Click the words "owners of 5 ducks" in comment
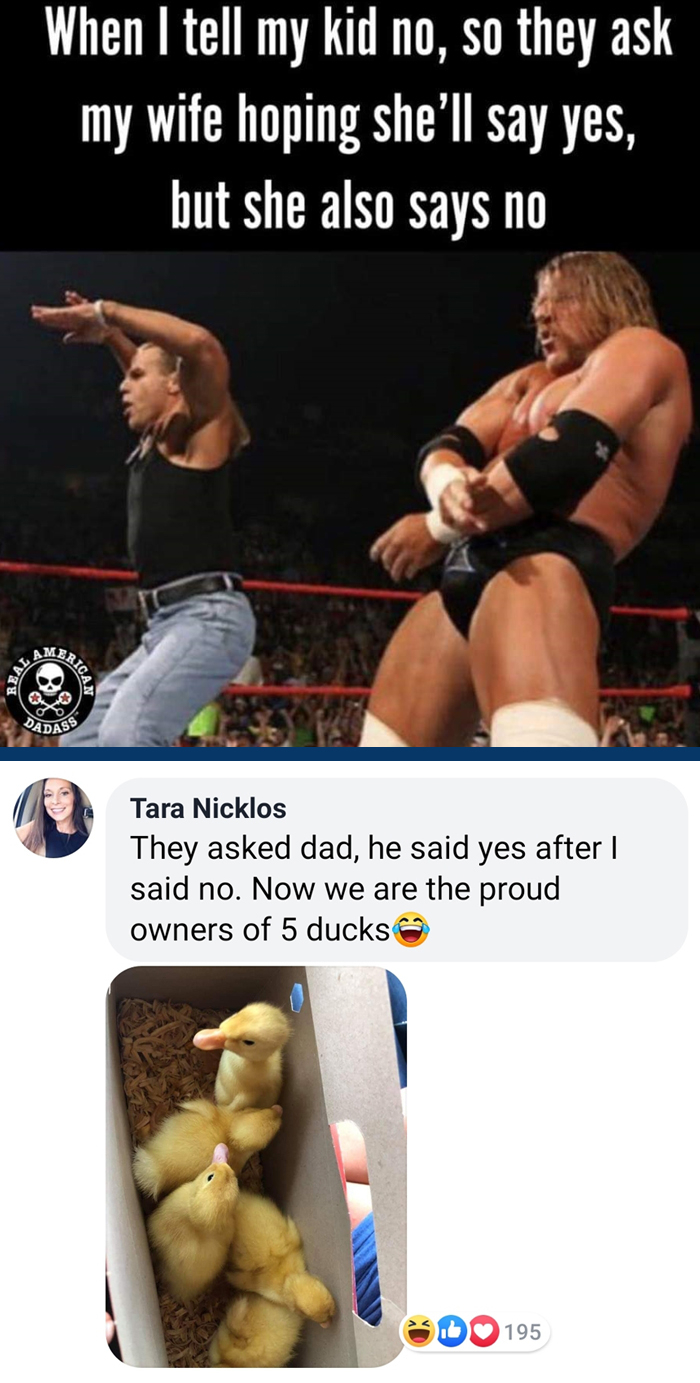Screen dimensions: 700x1383 [260, 930]
